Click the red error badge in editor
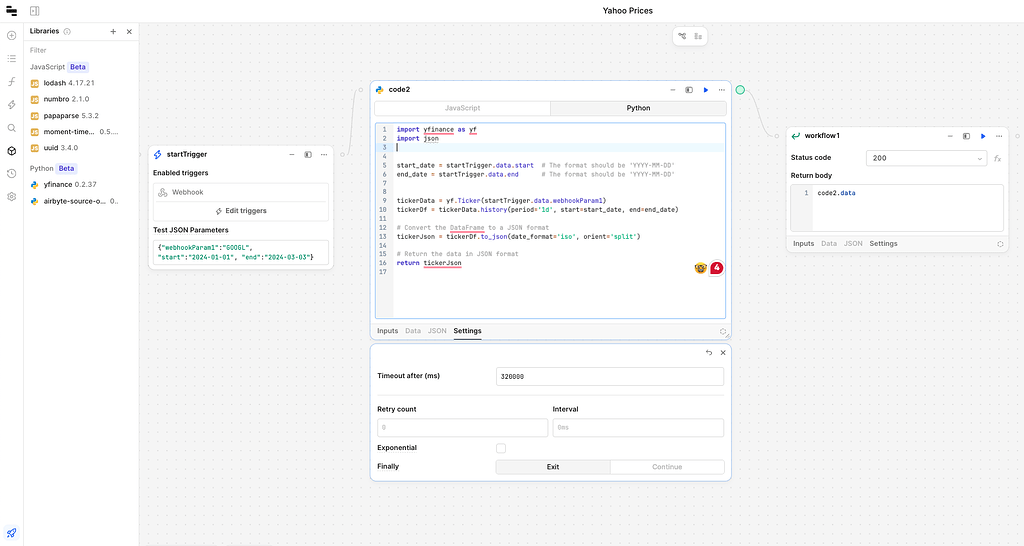1024x546 pixels. point(717,268)
